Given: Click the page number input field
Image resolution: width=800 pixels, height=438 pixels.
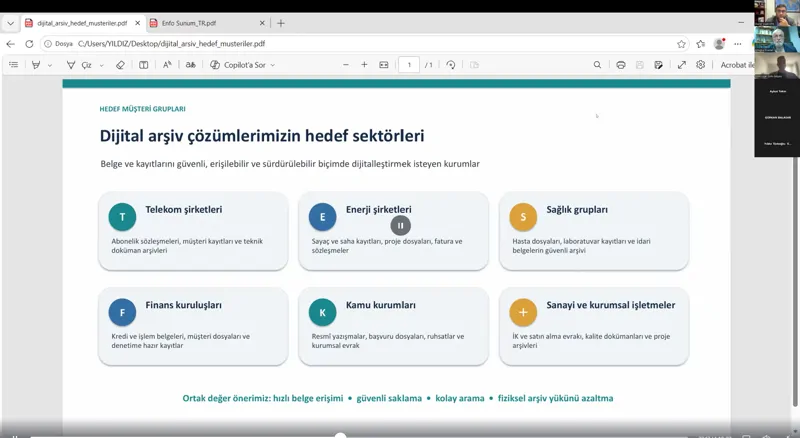Looking at the screenshot, I should pos(409,65).
